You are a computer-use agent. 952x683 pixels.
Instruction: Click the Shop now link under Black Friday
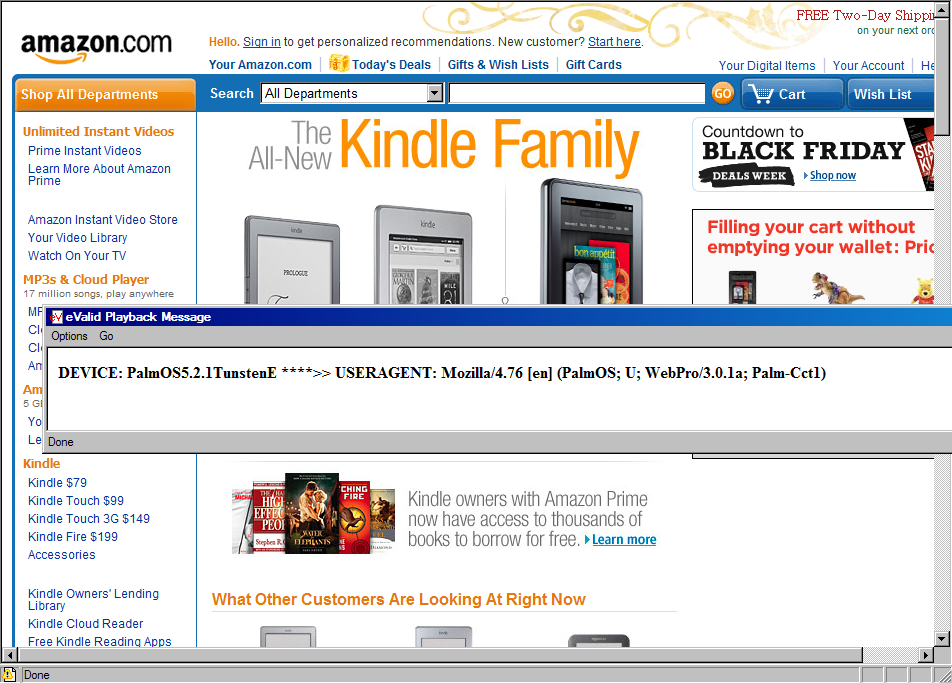[x=832, y=175]
